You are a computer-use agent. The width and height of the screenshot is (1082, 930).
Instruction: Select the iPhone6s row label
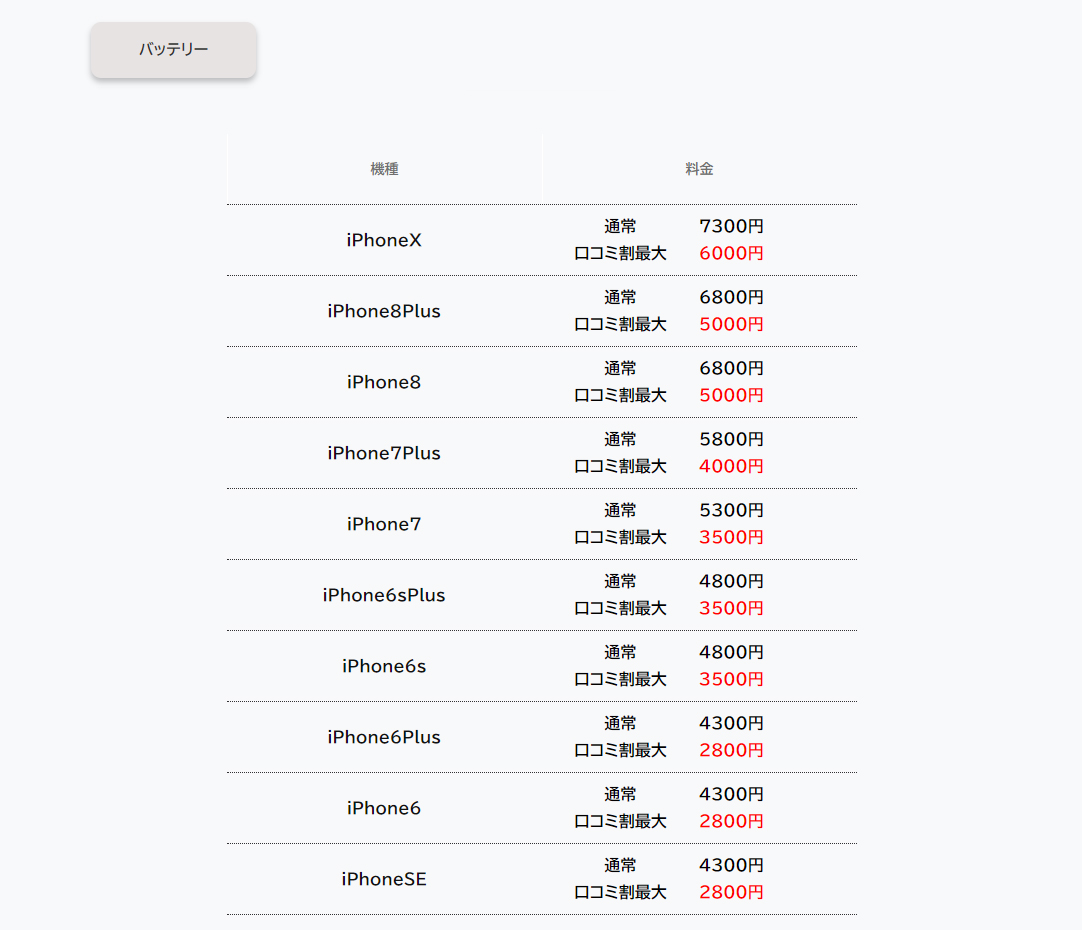point(384,666)
